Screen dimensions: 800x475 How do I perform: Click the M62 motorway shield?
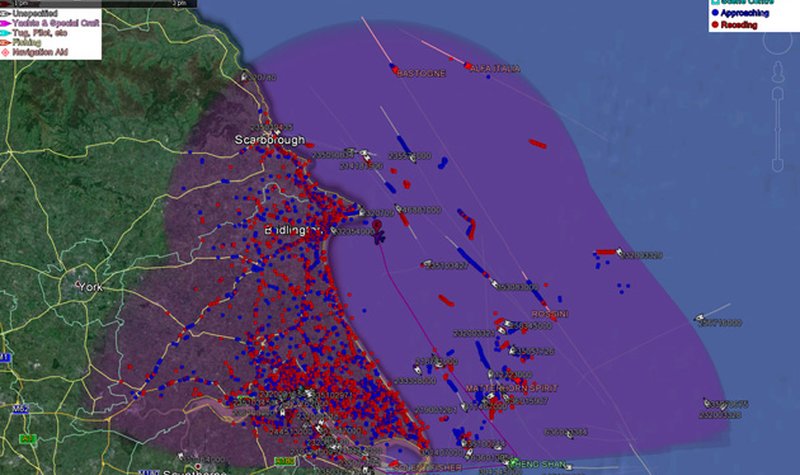[20, 409]
